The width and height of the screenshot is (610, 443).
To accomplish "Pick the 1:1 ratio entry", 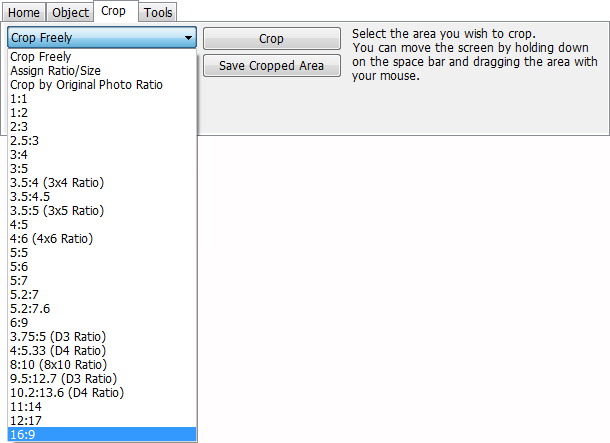I will 102,98.
